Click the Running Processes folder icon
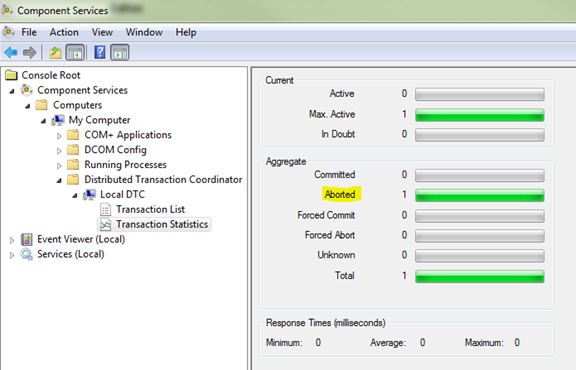576x370 pixels. [x=73, y=165]
